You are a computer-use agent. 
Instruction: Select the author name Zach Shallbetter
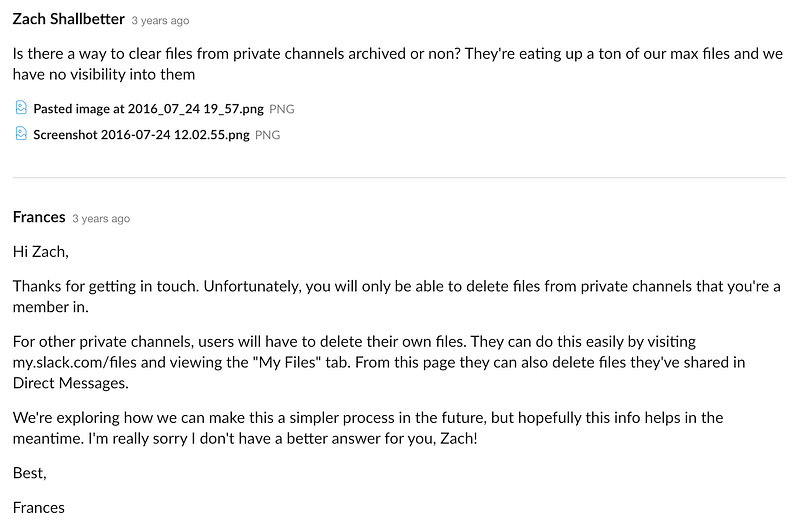coord(68,19)
